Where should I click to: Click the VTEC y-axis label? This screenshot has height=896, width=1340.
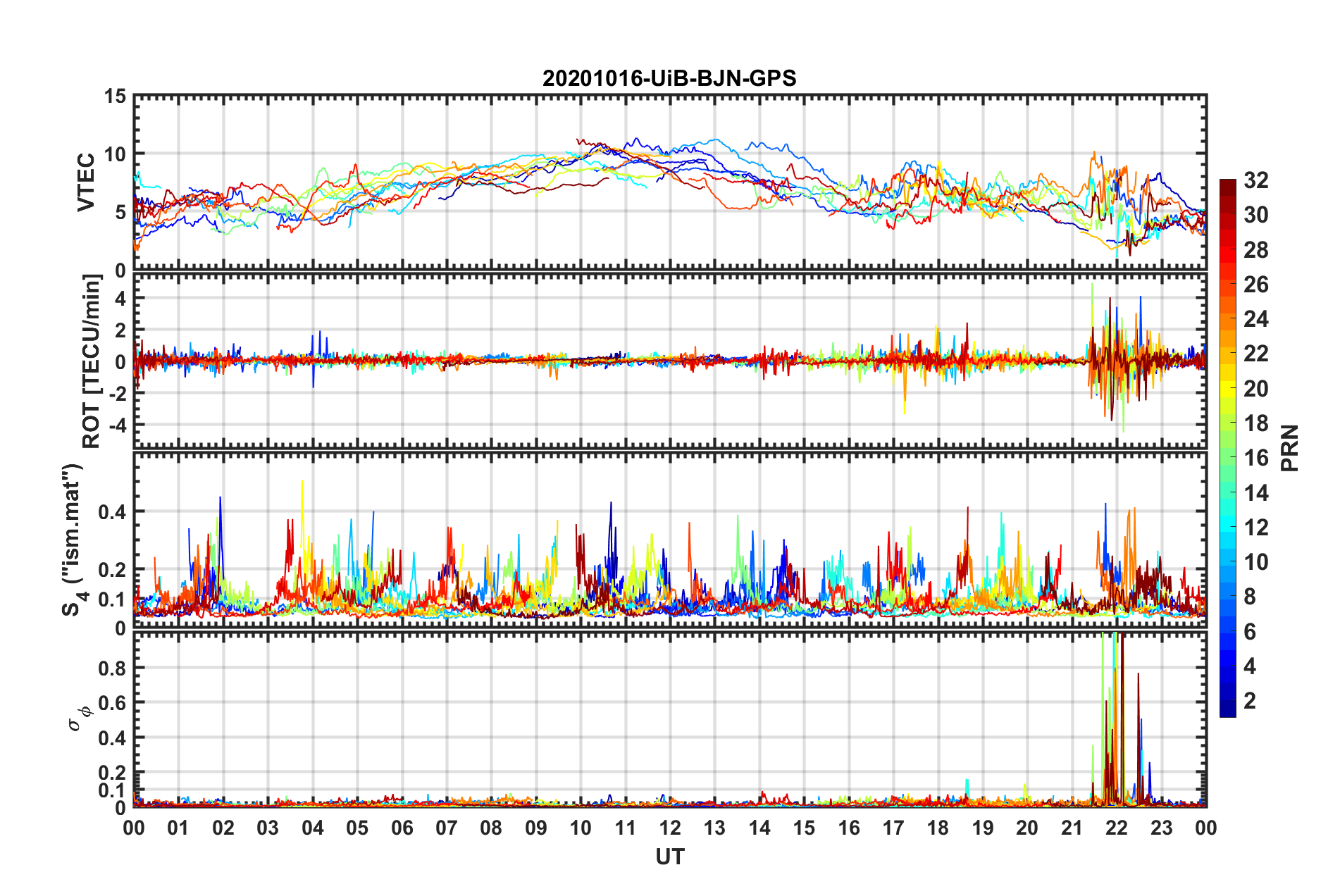[x=86, y=182]
